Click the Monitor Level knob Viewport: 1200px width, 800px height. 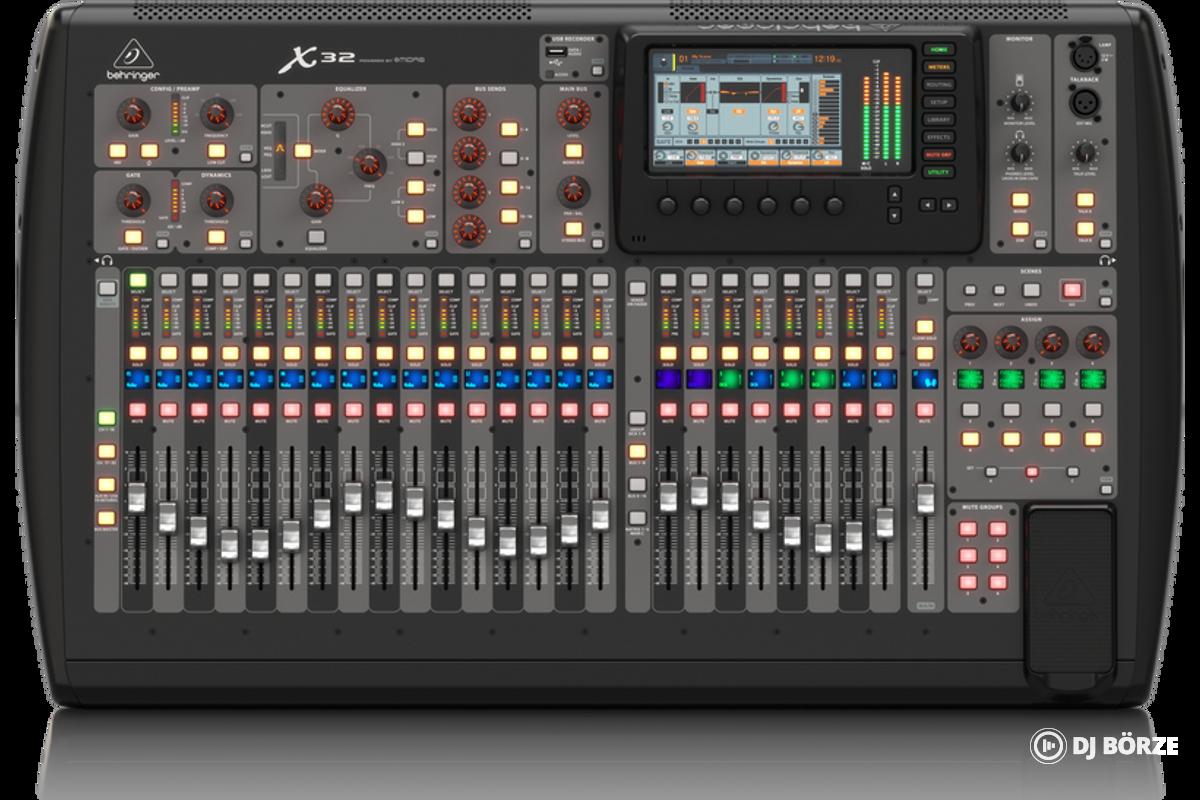coord(1018,102)
